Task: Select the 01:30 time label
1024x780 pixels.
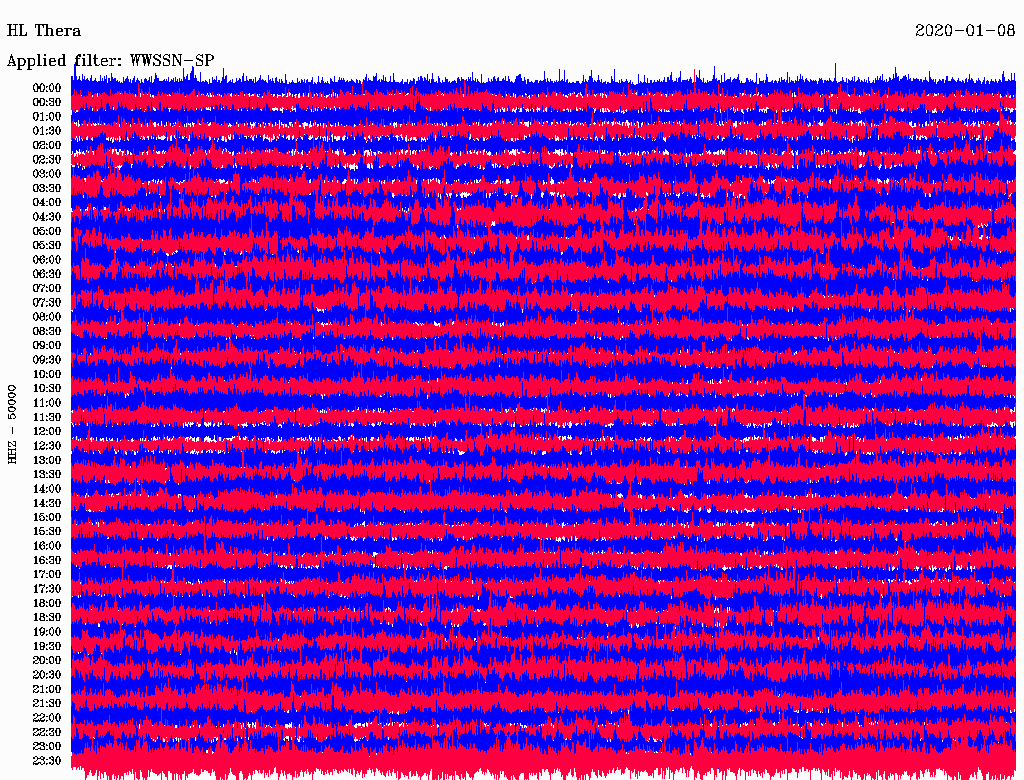Action: coord(46,131)
